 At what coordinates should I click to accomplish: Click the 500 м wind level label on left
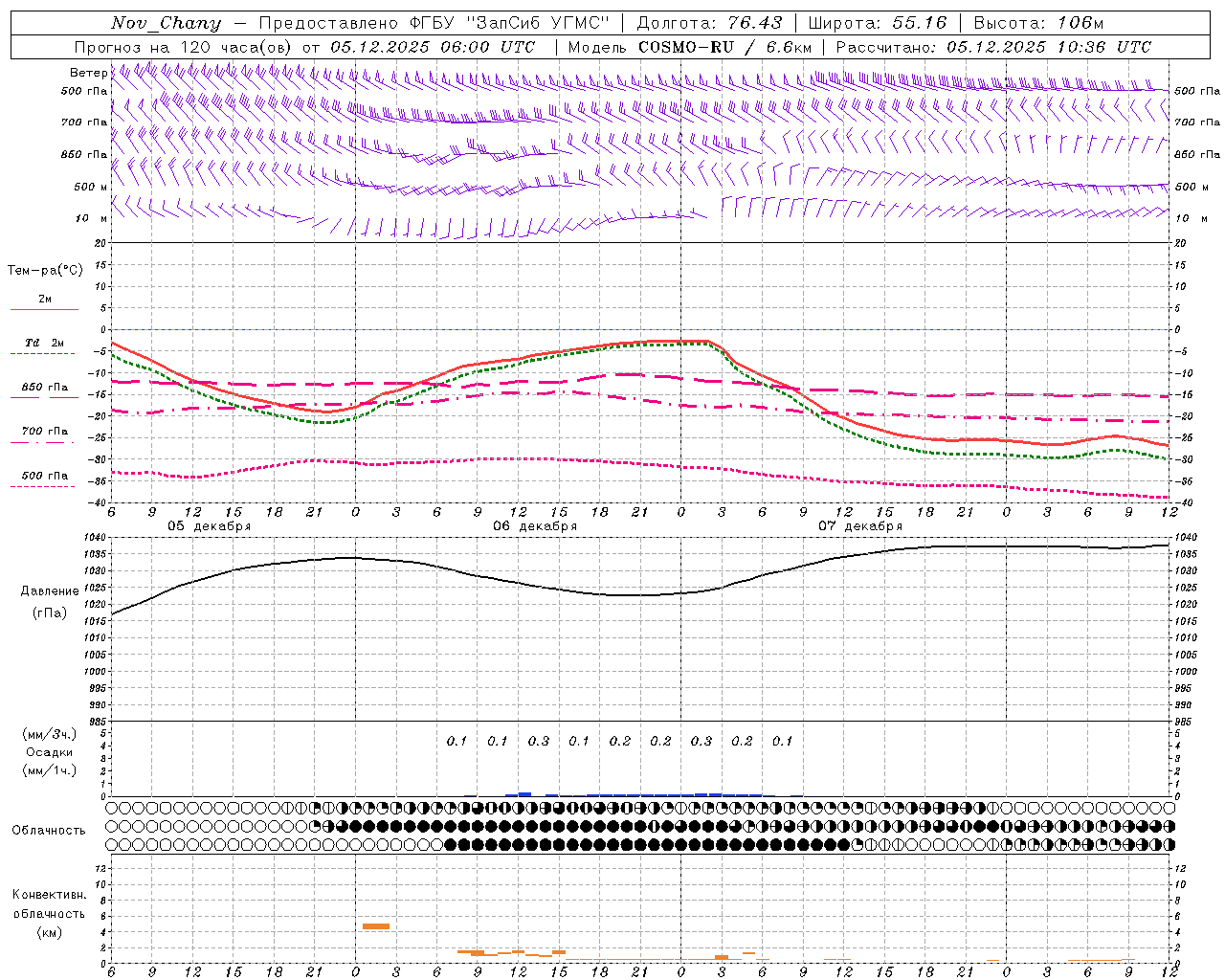[91, 187]
